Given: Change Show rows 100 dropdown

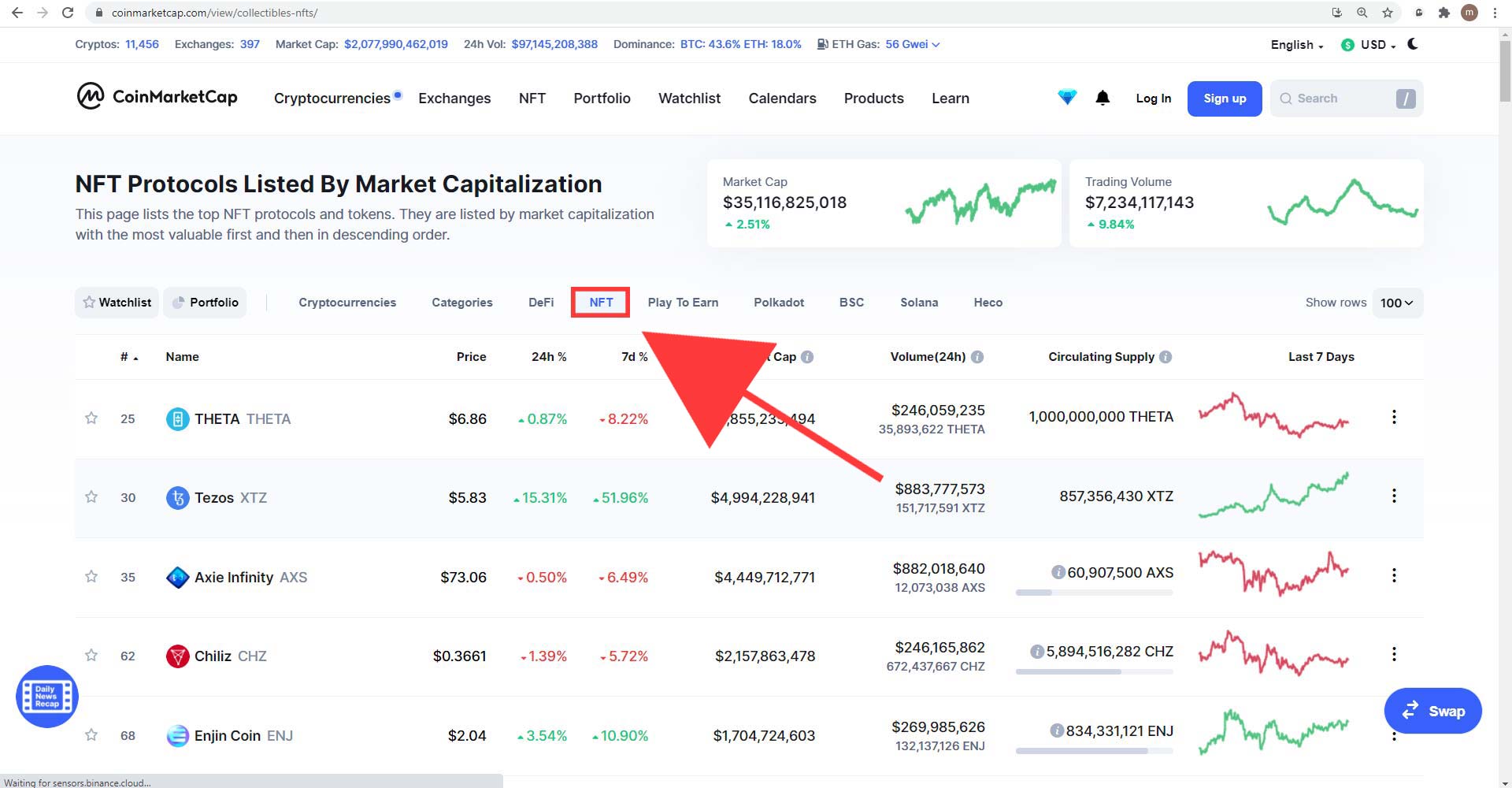Looking at the screenshot, I should point(1397,303).
